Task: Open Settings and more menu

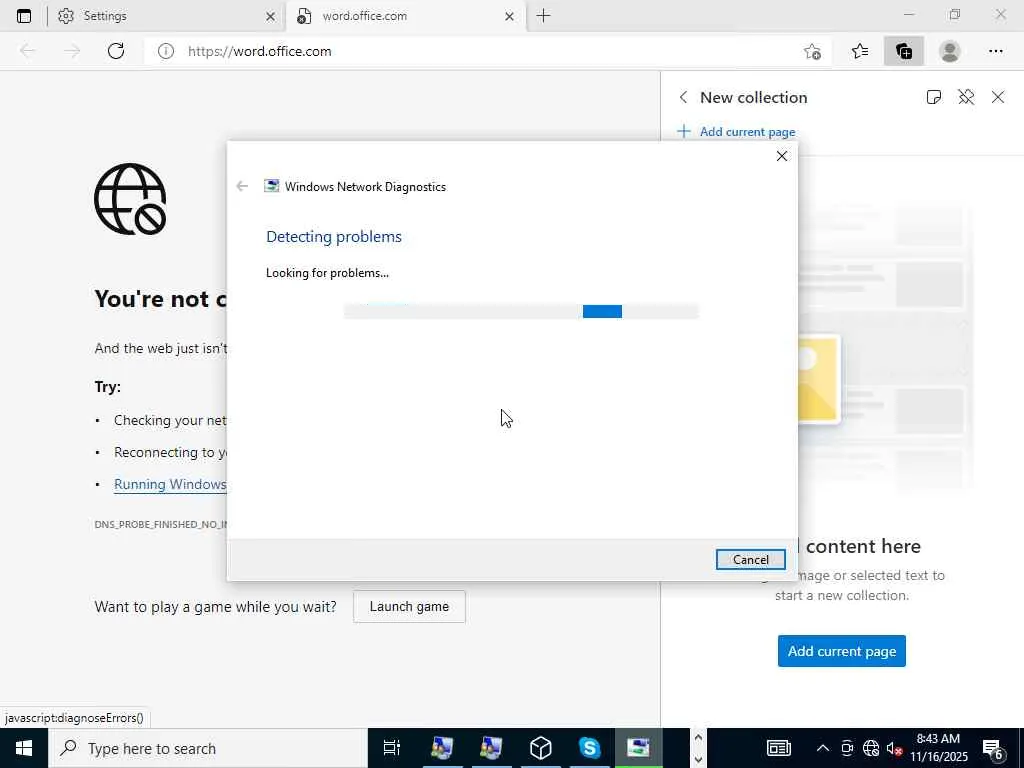Action: 996,51
